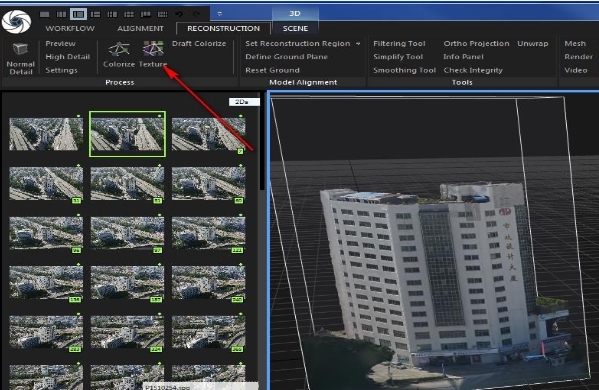The height and width of the screenshot is (390, 599).
Task: Open the SCENE tab
Action: [295, 28]
